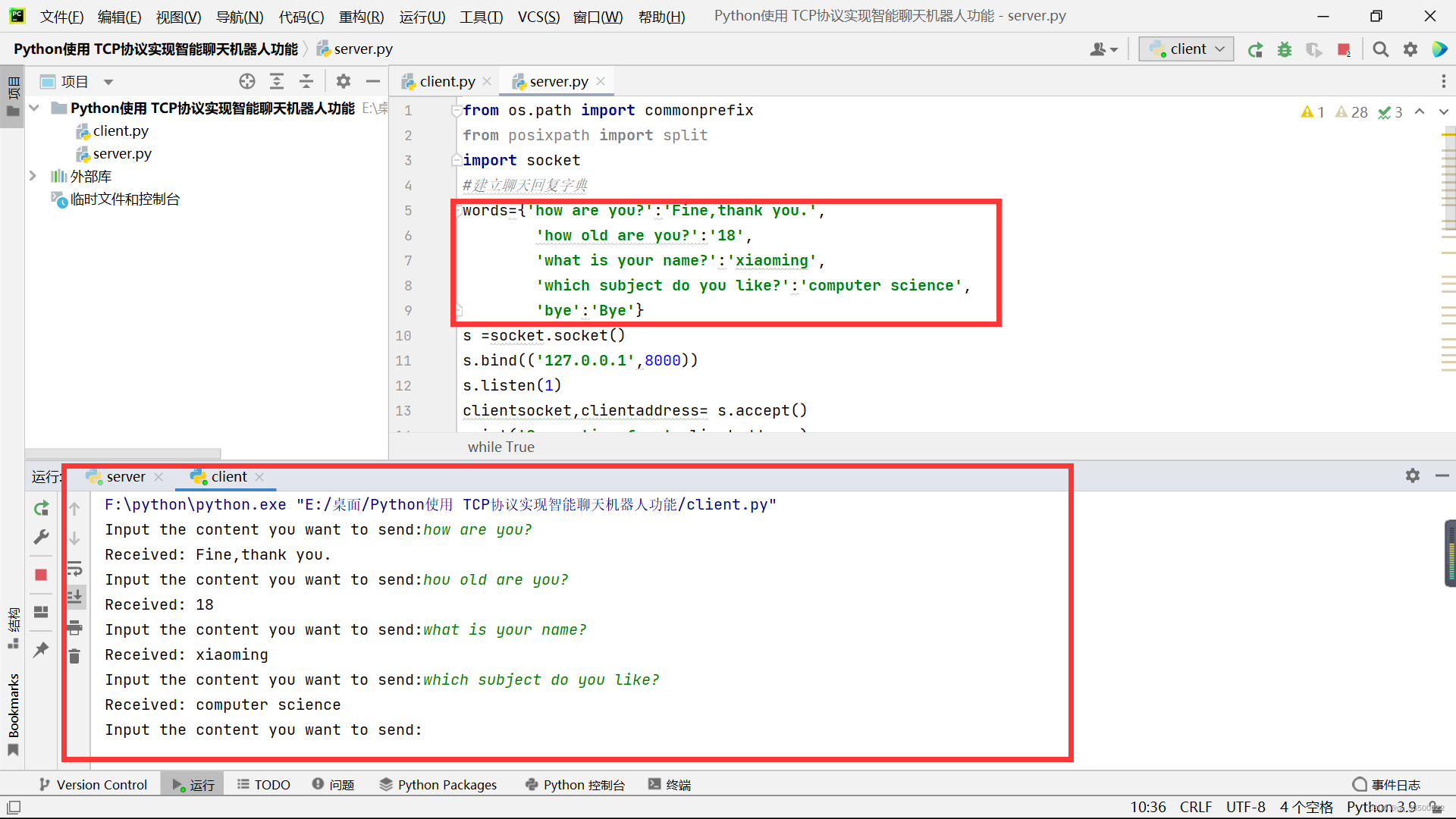Viewport: 1456px width, 819px height.
Task: Click the Print icon in run panel
Action: [x=74, y=627]
